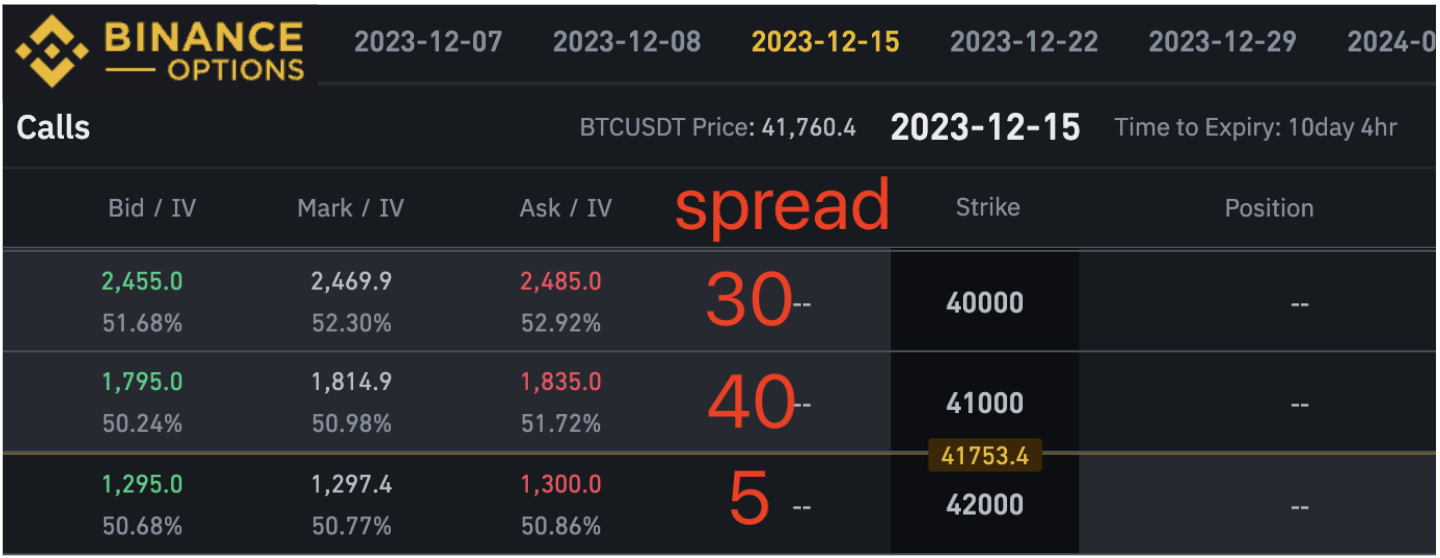Click the 2,485.0 ask price
This screenshot has height=558, width=1440.
click(x=560, y=282)
